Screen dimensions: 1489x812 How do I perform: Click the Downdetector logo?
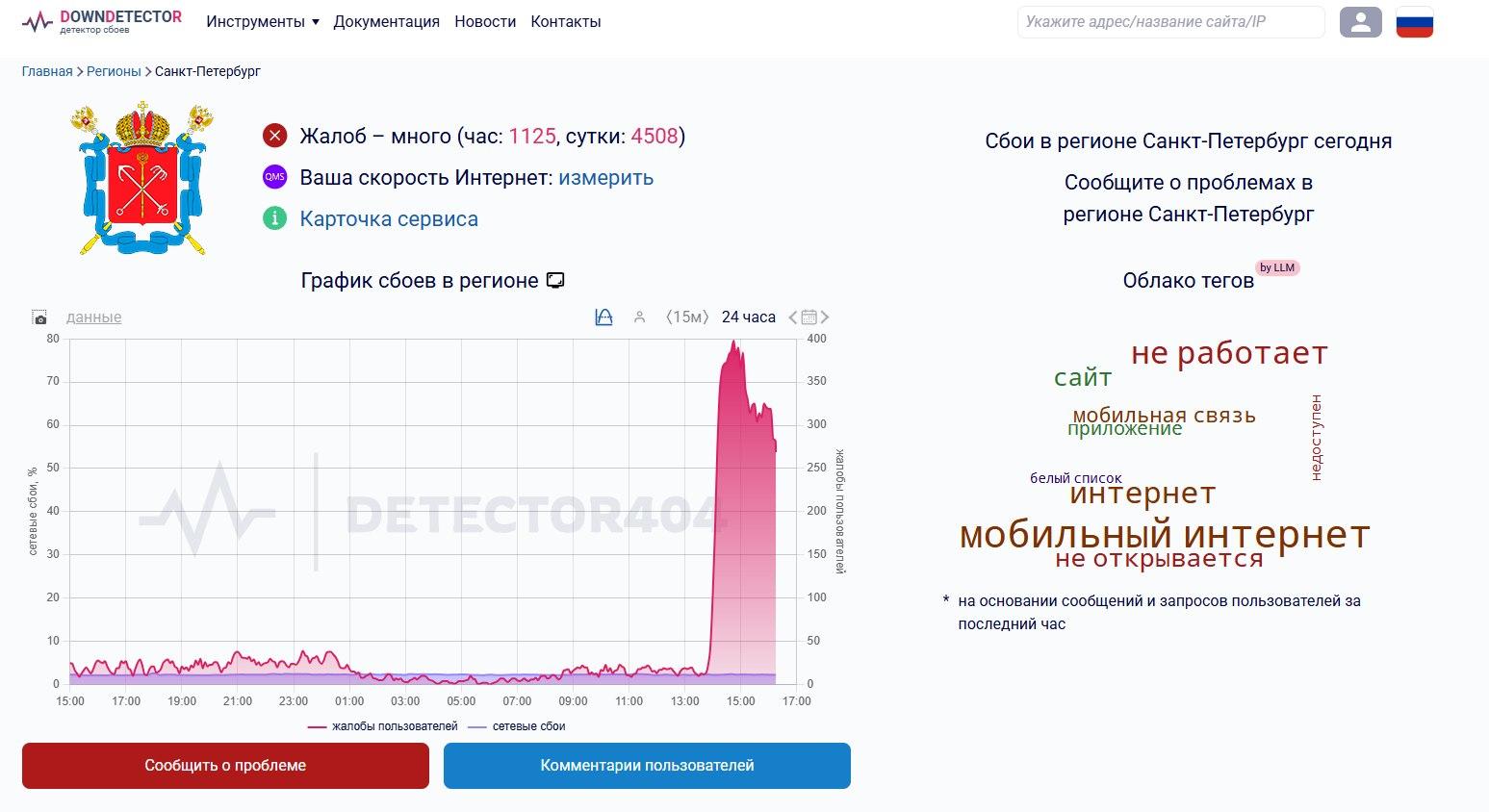coord(102,21)
